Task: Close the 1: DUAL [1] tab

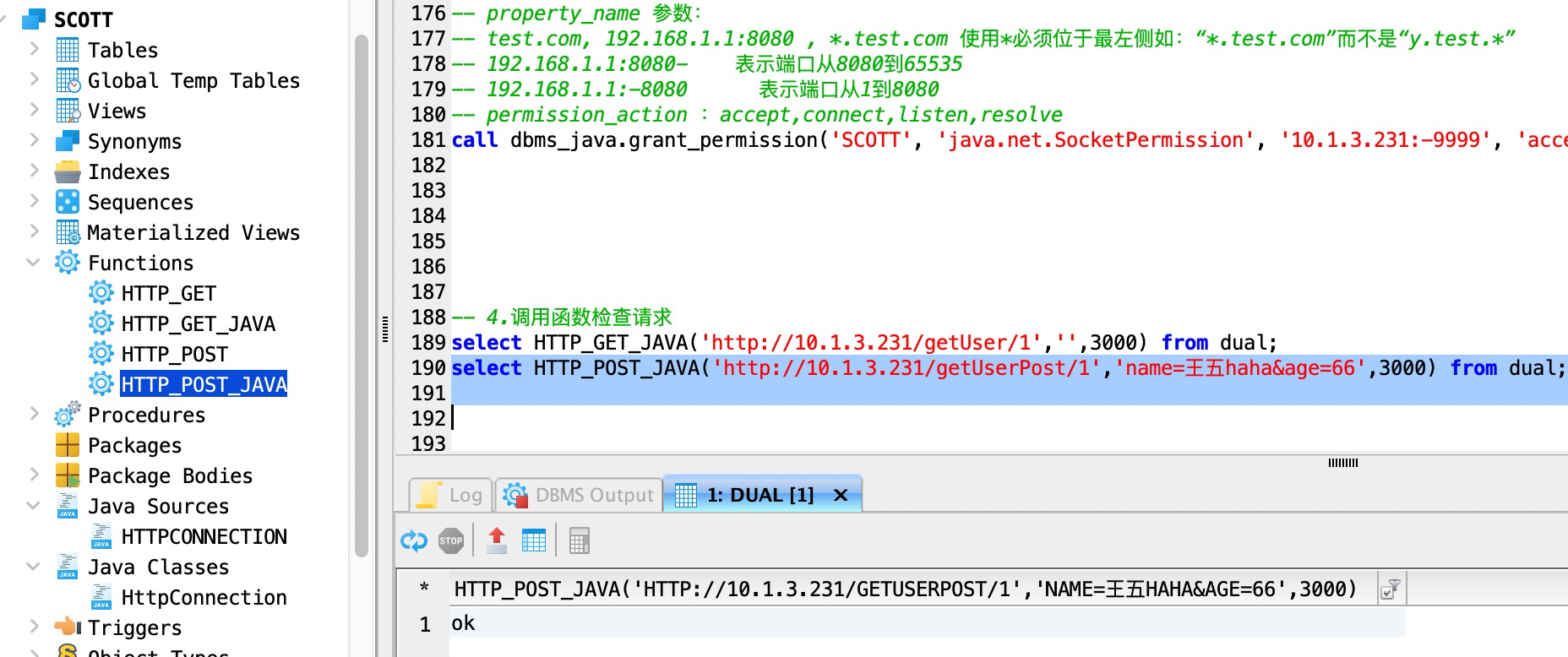Action: point(841,496)
